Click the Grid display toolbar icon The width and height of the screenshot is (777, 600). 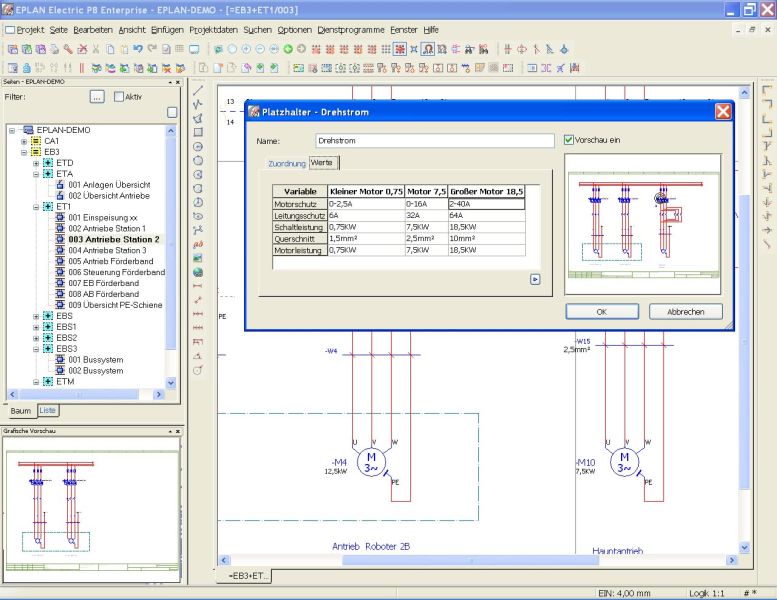click(x=386, y=49)
